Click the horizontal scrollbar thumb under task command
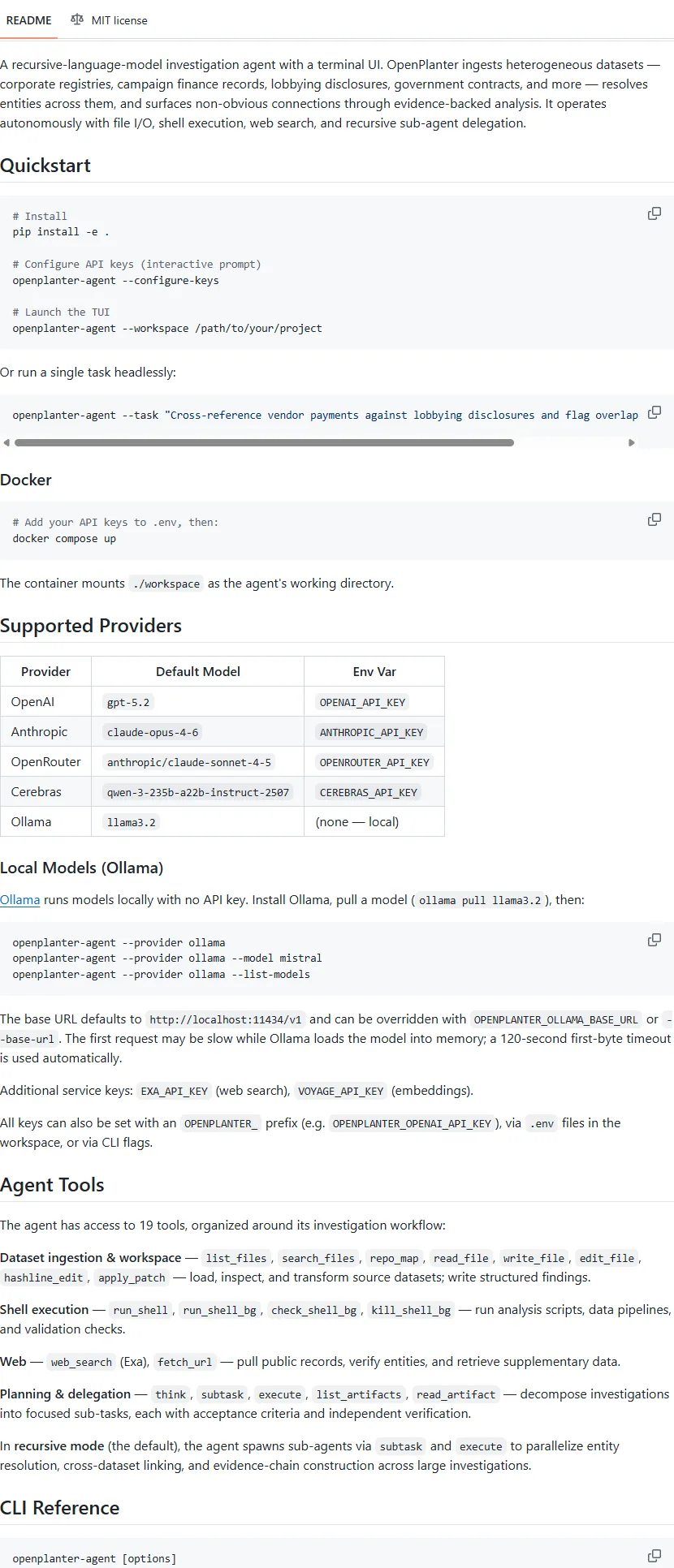Viewport: 674px width, 1568px height. click(264, 443)
